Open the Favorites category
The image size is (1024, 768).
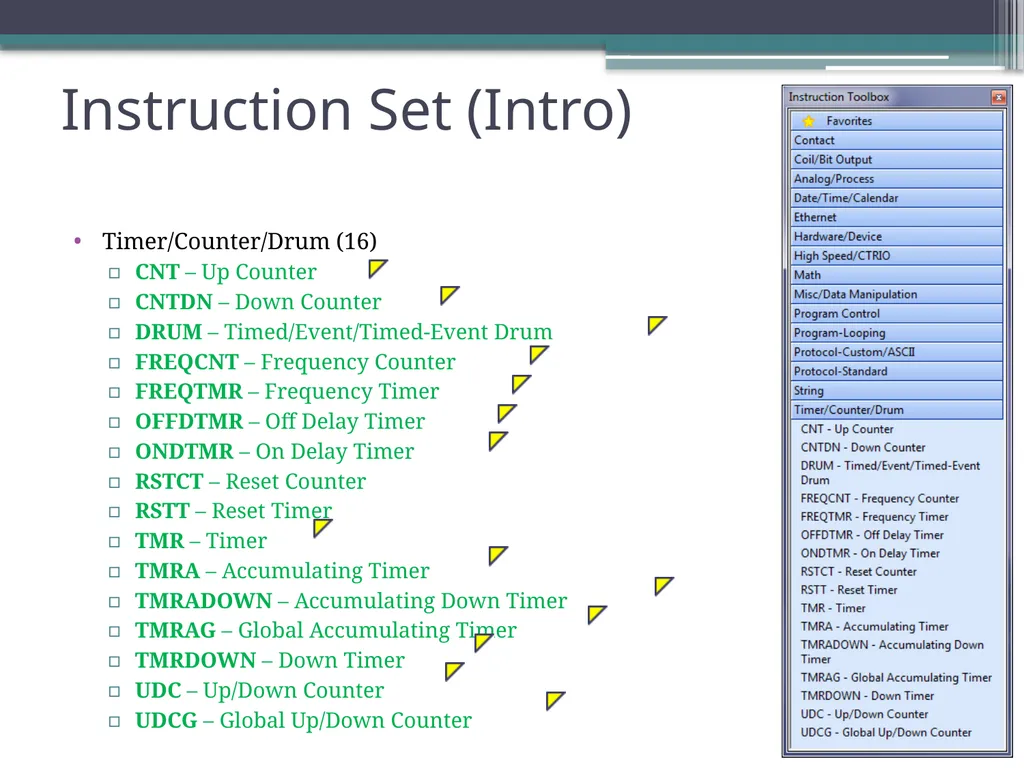pos(897,121)
